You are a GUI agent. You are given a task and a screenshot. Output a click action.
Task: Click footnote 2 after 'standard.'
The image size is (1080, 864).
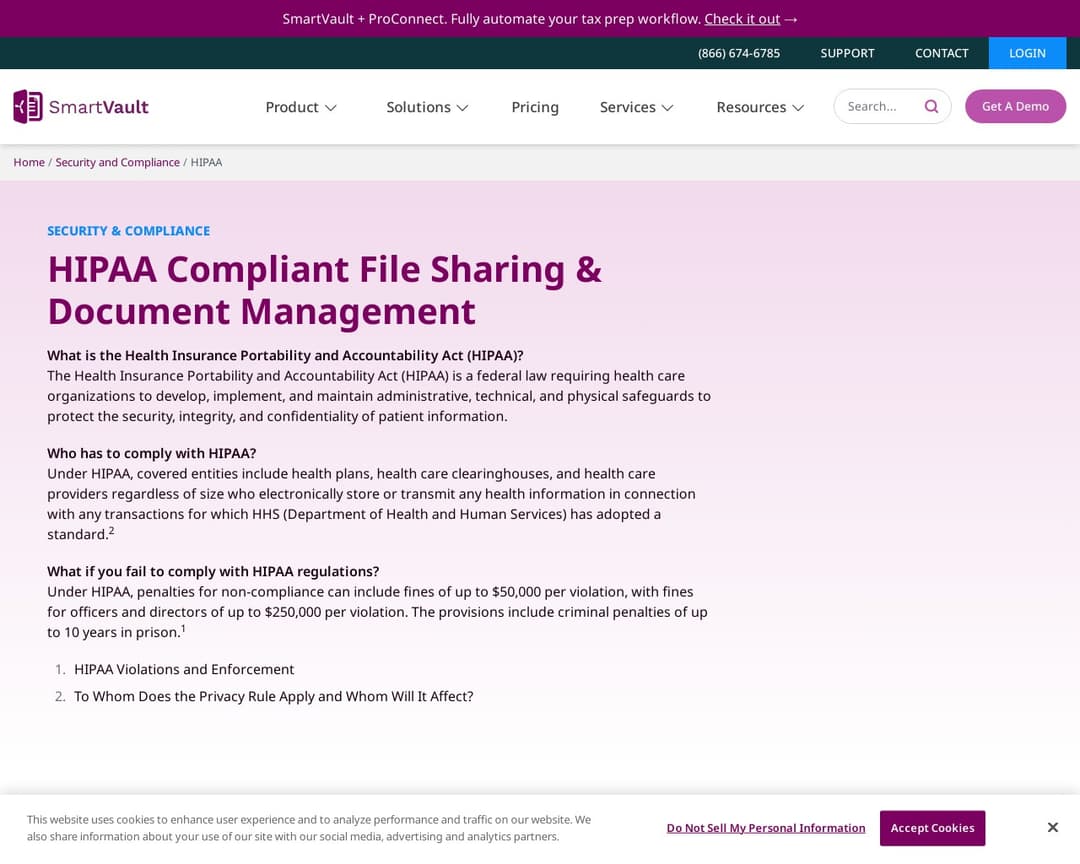[x=112, y=531]
